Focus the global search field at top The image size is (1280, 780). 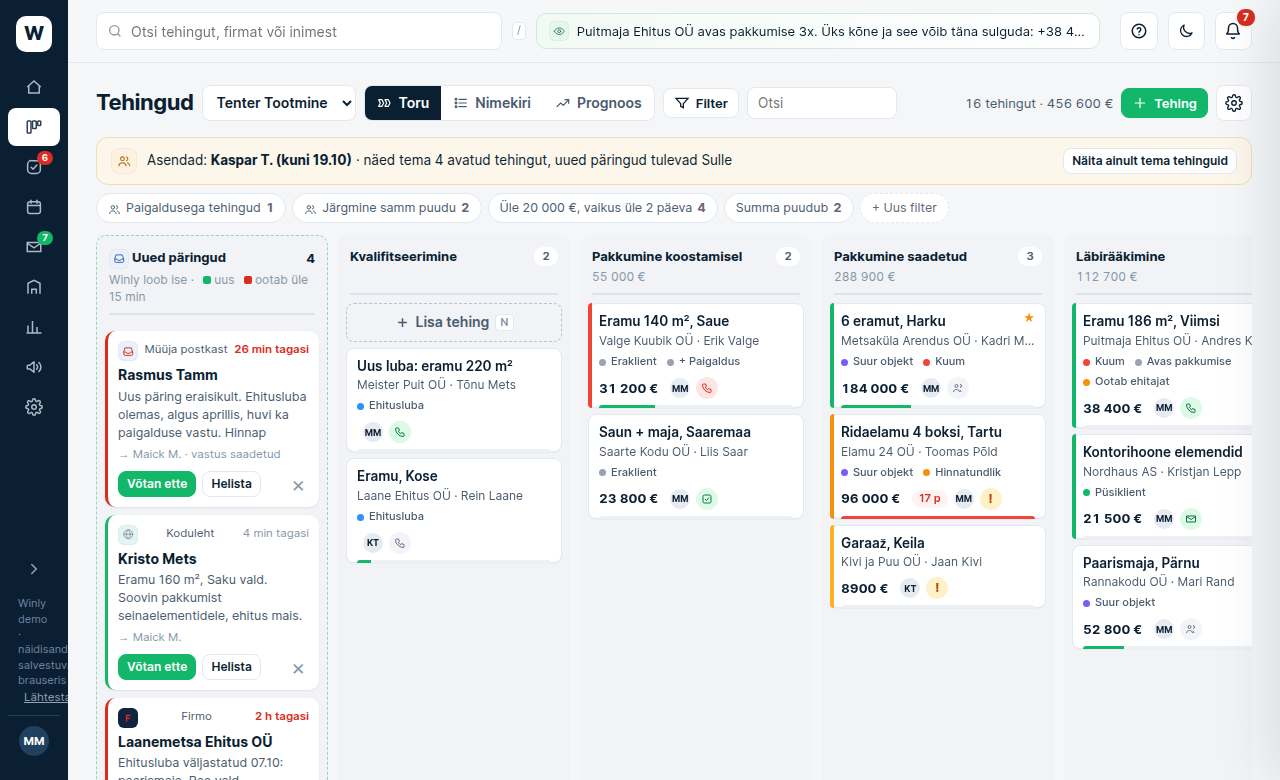[299, 31]
